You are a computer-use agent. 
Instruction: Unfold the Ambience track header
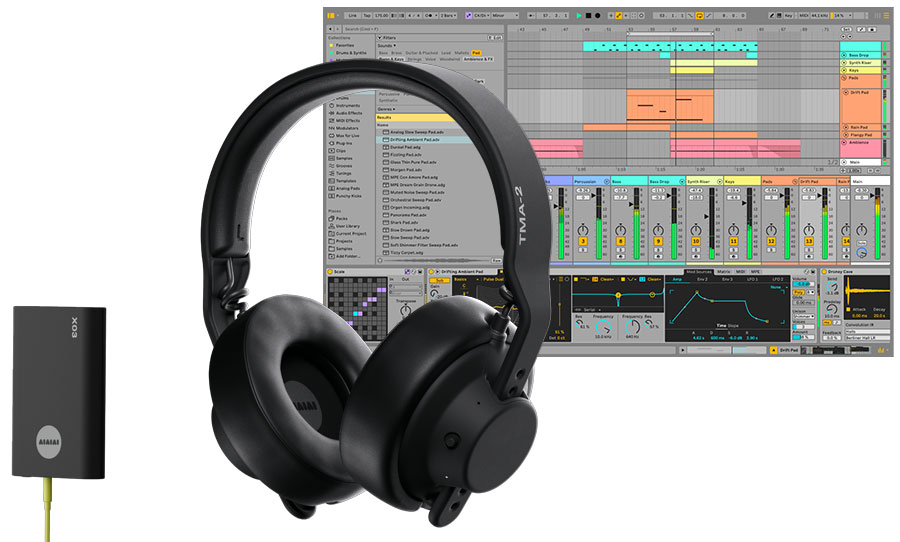pos(844,142)
